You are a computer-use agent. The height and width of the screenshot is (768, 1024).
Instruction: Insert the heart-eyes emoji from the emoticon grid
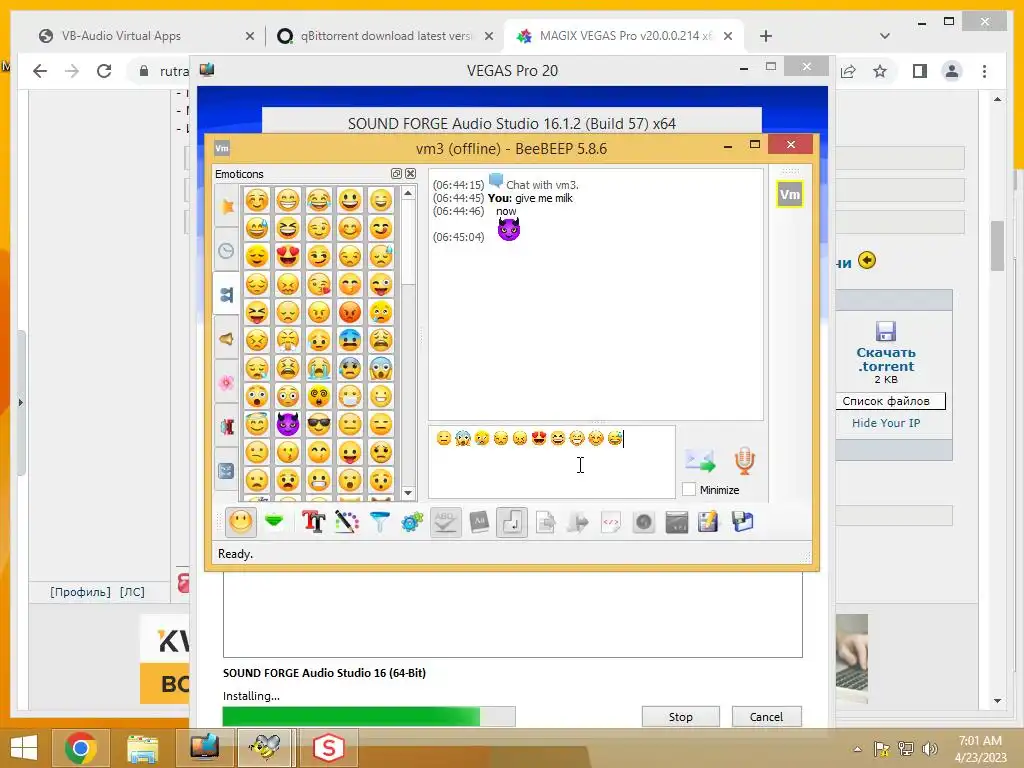coord(287,255)
